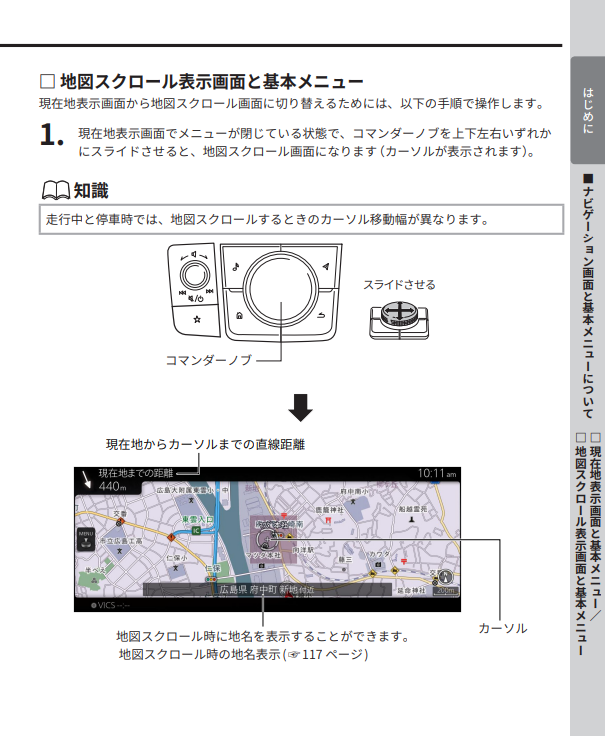
Task: Click the 仁保小 label on the map
Action: (177, 558)
